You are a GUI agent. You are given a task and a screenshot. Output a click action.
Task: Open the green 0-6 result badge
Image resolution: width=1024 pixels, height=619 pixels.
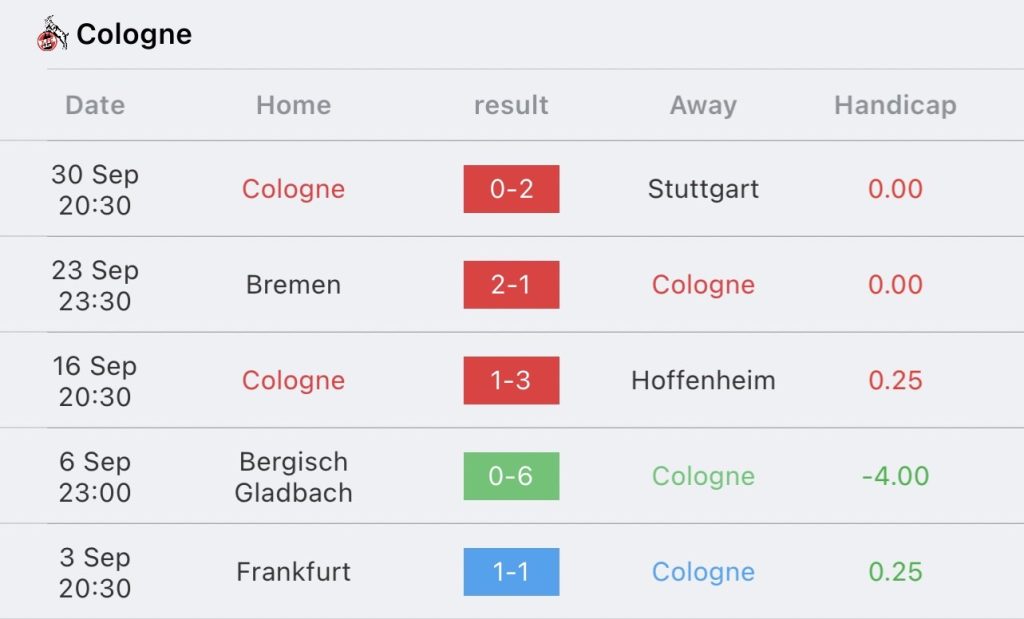pyautogui.click(x=511, y=476)
